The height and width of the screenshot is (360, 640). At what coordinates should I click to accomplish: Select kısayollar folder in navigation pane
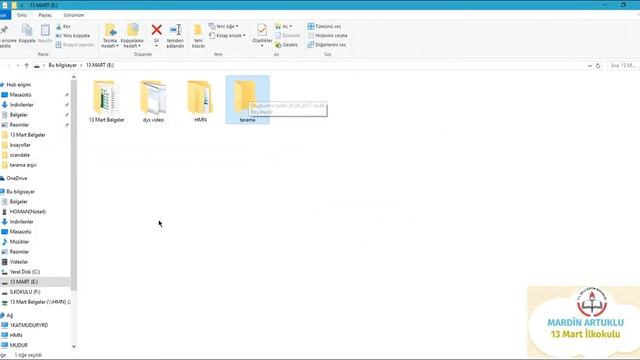pyautogui.click(x=20, y=145)
